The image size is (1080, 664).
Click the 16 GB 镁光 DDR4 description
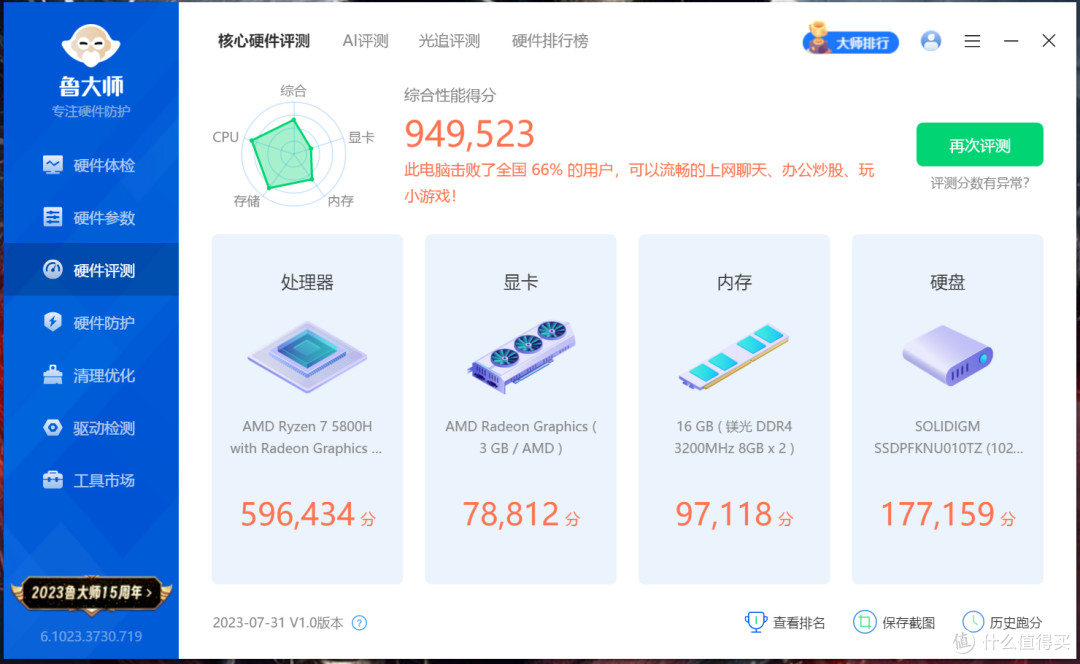point(734,437)
